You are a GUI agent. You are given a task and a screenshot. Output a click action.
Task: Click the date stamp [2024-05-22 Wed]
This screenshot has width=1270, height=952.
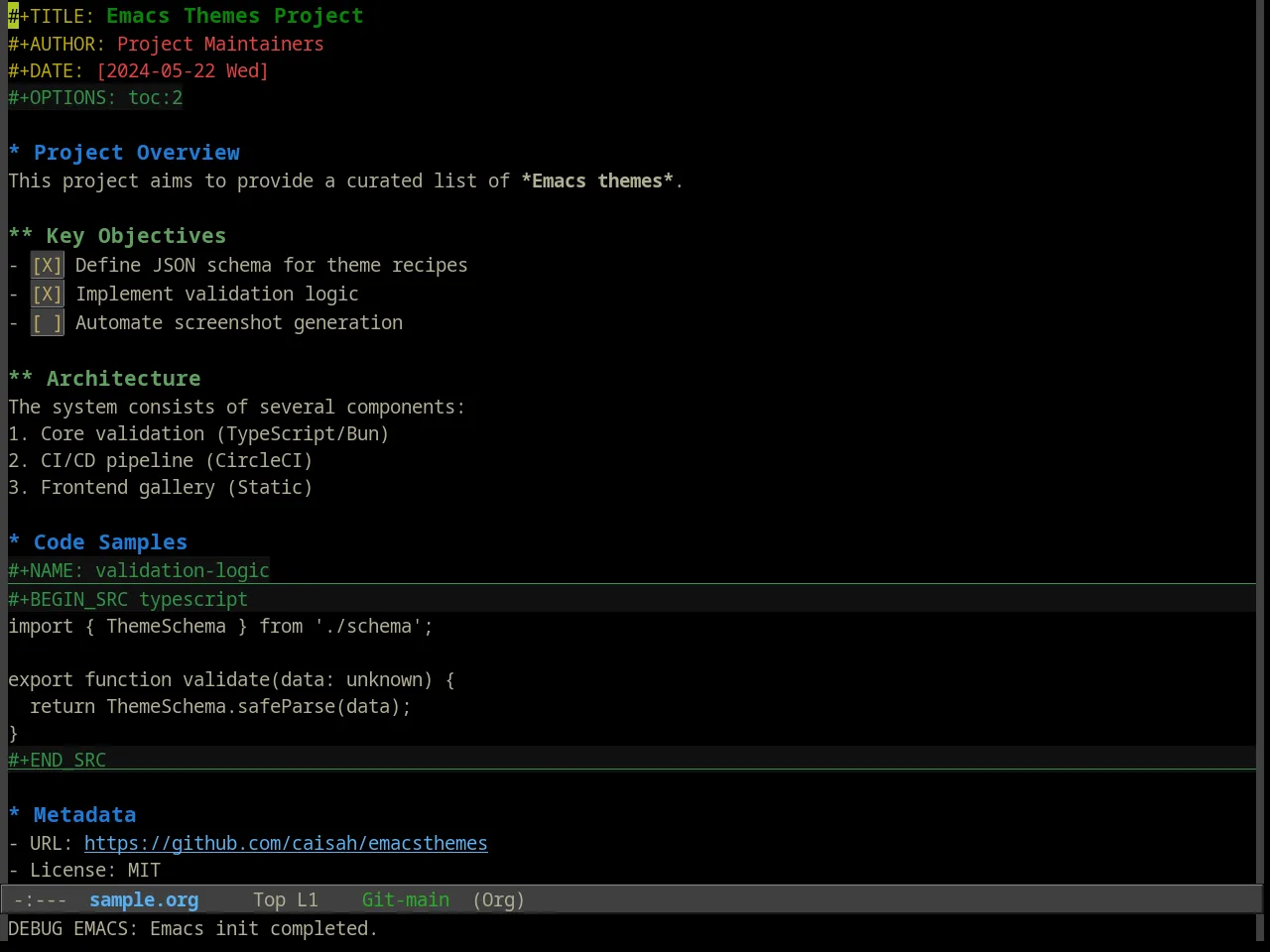click(183, 71)
